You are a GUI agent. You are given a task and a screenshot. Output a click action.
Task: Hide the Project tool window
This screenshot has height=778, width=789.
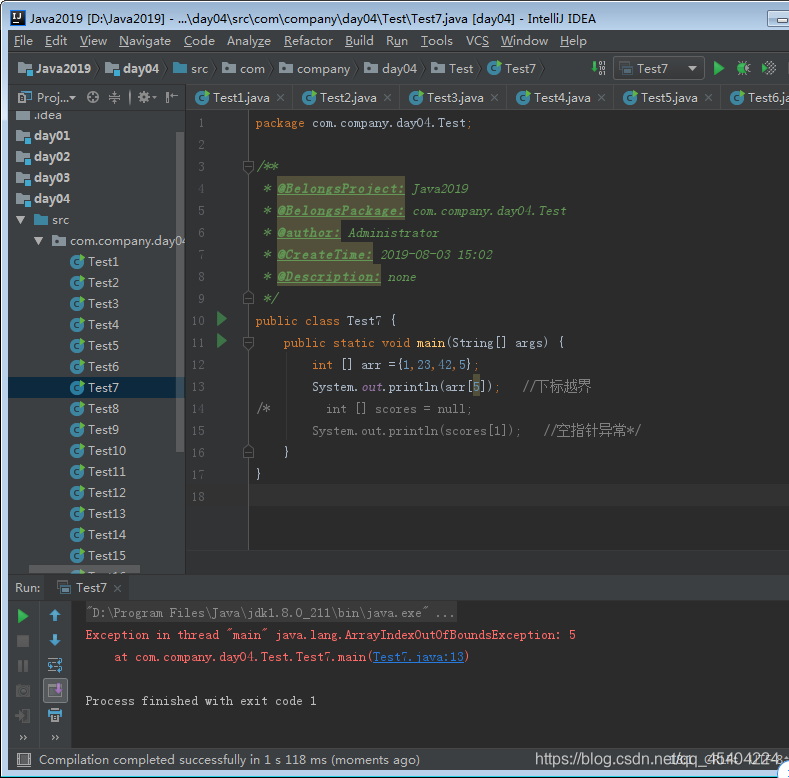[x=172, y=97]
